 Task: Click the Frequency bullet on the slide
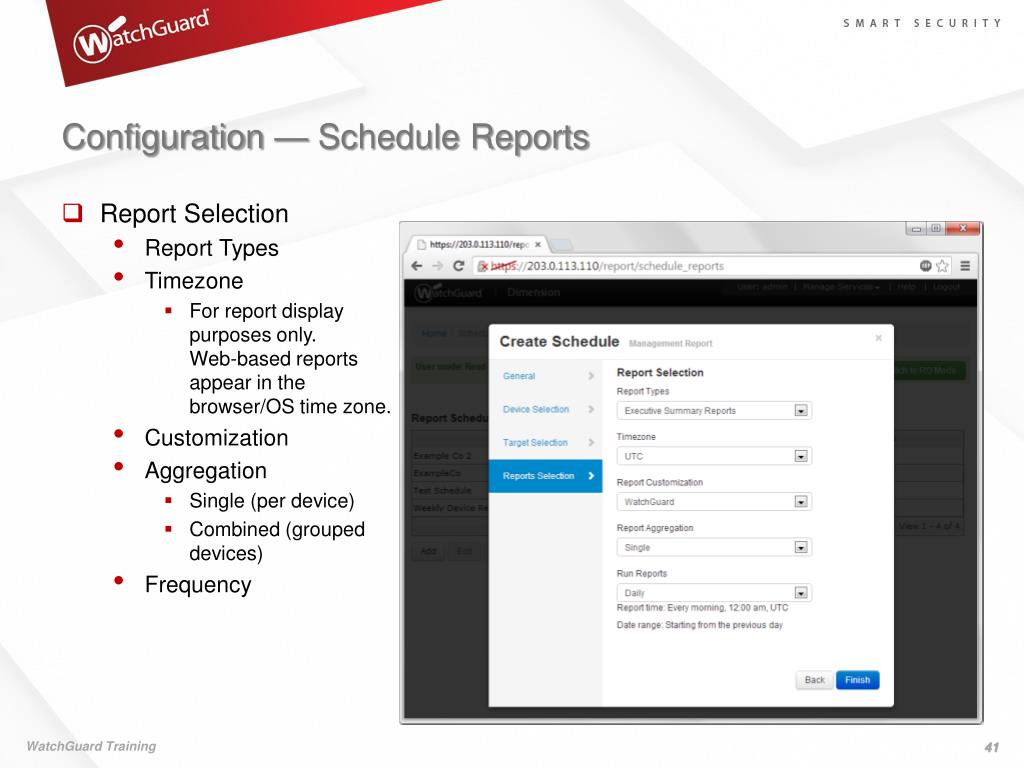tap(198, 584)
